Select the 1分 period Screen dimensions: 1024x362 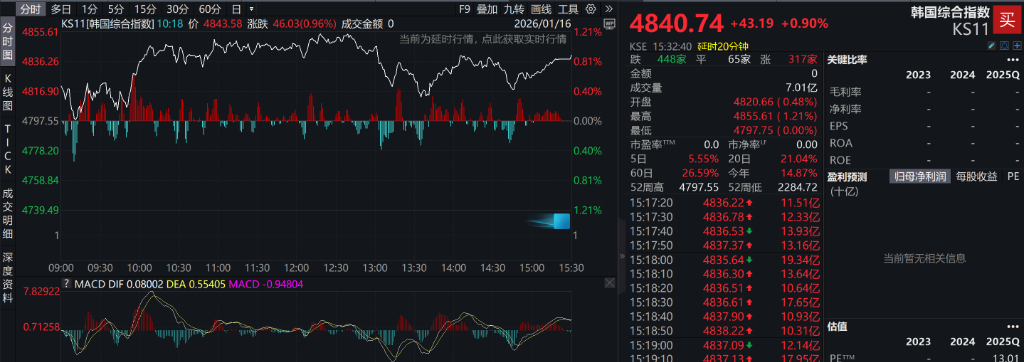coord(89,9)
